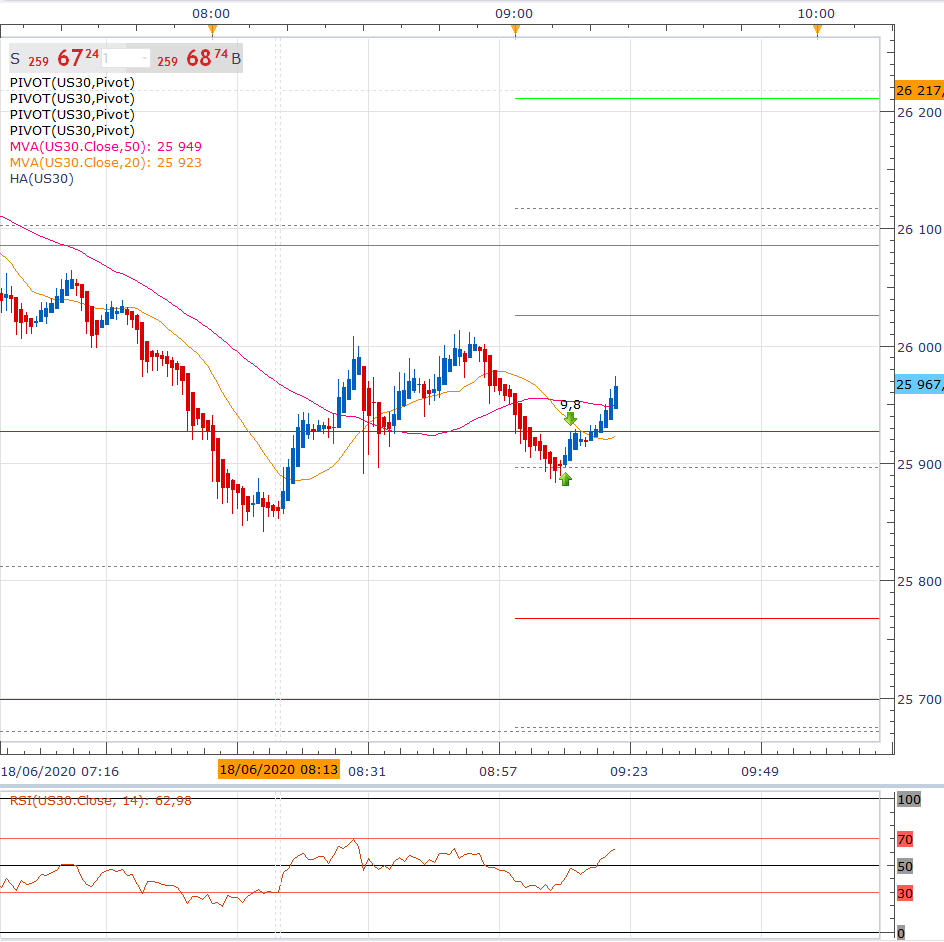Click the RSI 50 midline level label
Image resolution: width=944 pixels, height=942 pixels.
pyautogui.click(x=905, y=866)
